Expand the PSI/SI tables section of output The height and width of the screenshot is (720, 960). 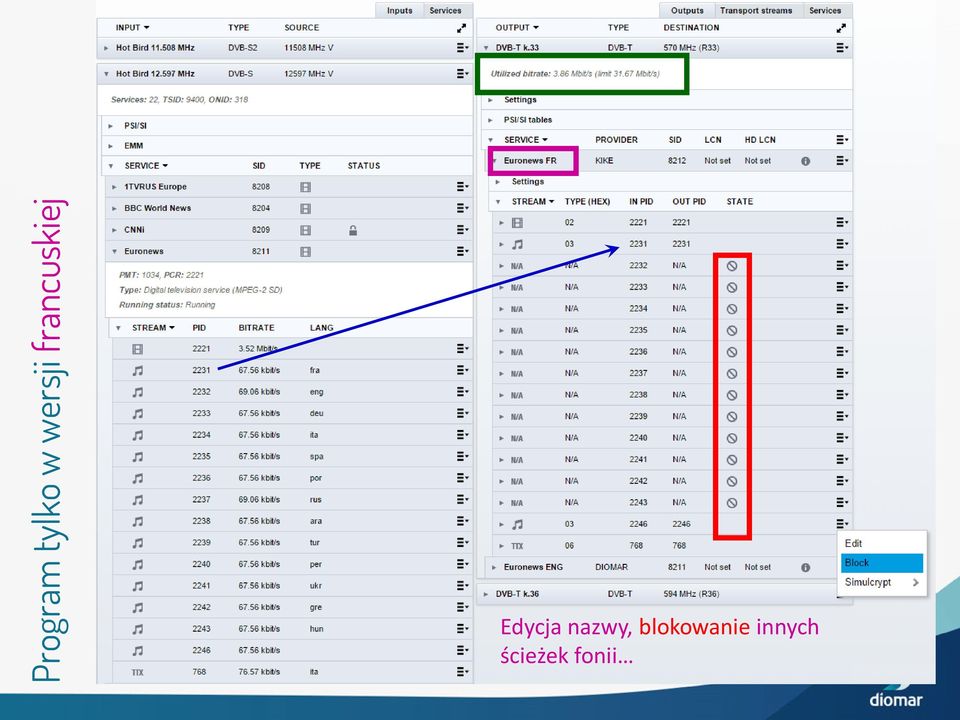coord(490,120)
